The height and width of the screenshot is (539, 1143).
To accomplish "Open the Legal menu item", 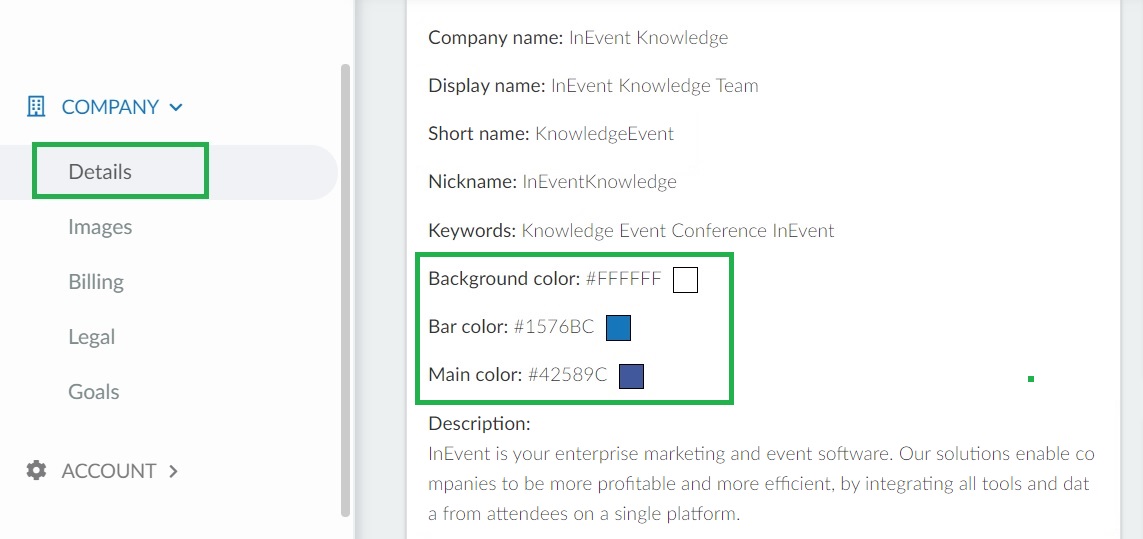I will point(92,337).
